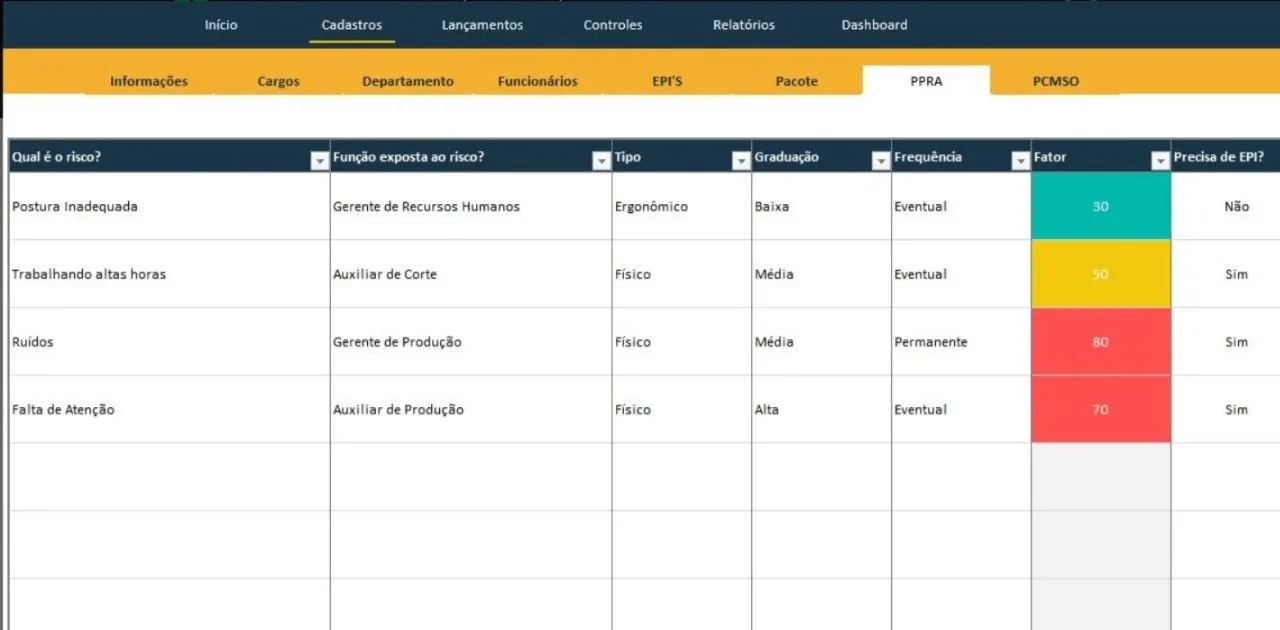Switch to the Funcionários tab
This screenshot has height=630, width=1280.
coord(537,82)
